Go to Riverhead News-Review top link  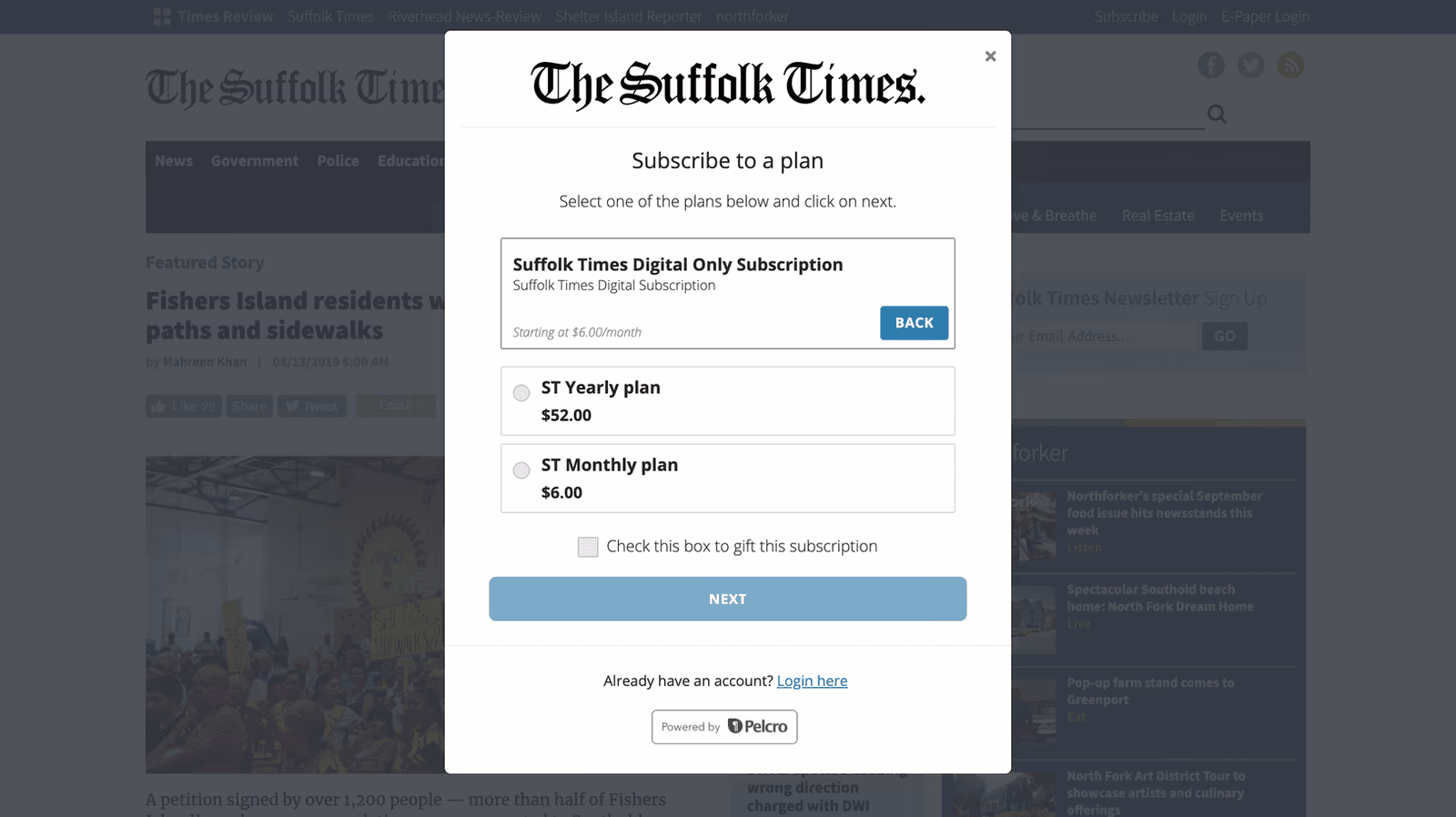point(464,16)
